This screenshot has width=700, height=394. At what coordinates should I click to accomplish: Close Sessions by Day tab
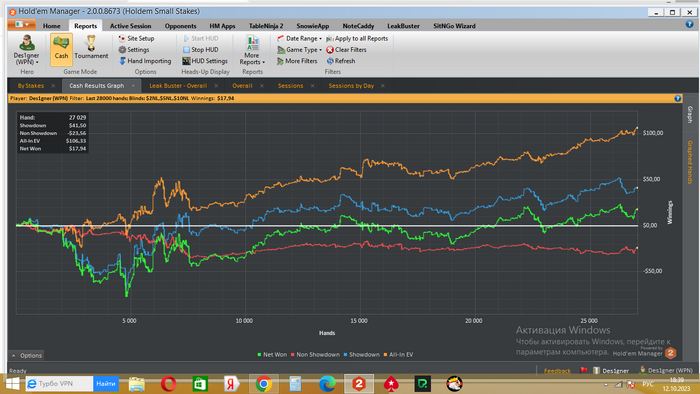[x=383, y=86]
